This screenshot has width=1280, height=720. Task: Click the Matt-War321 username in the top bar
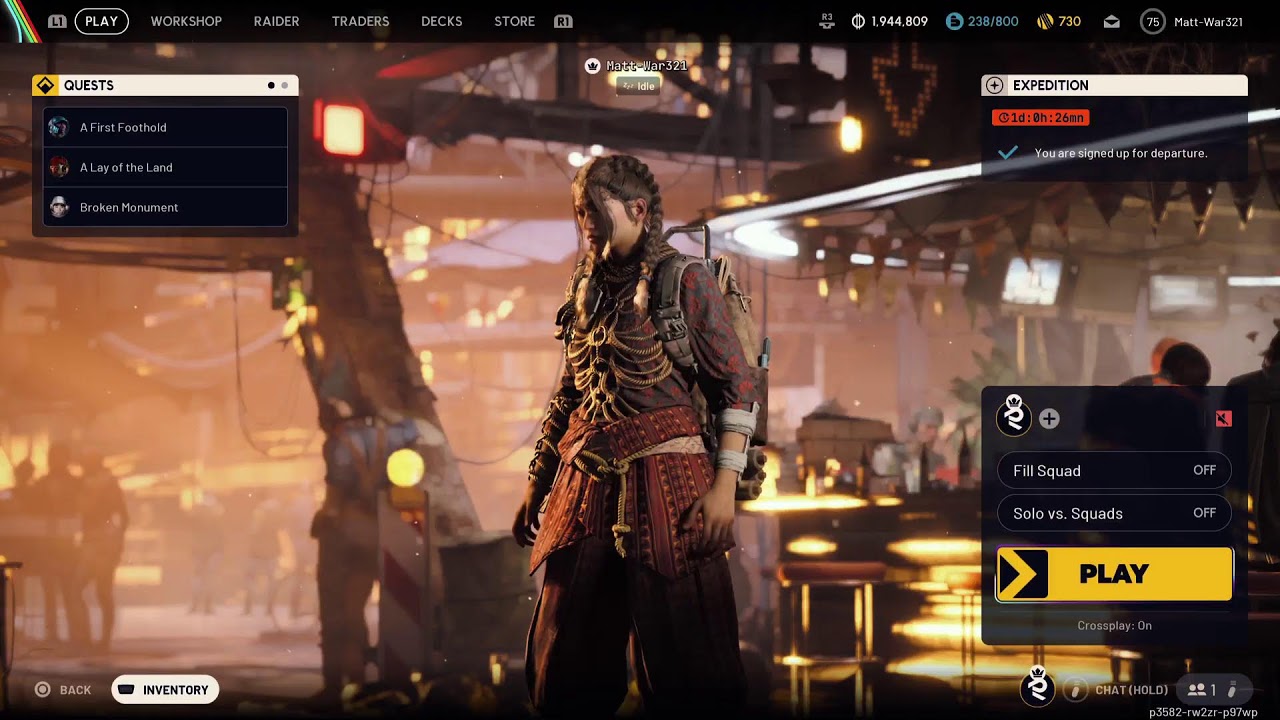[1208, 22]
